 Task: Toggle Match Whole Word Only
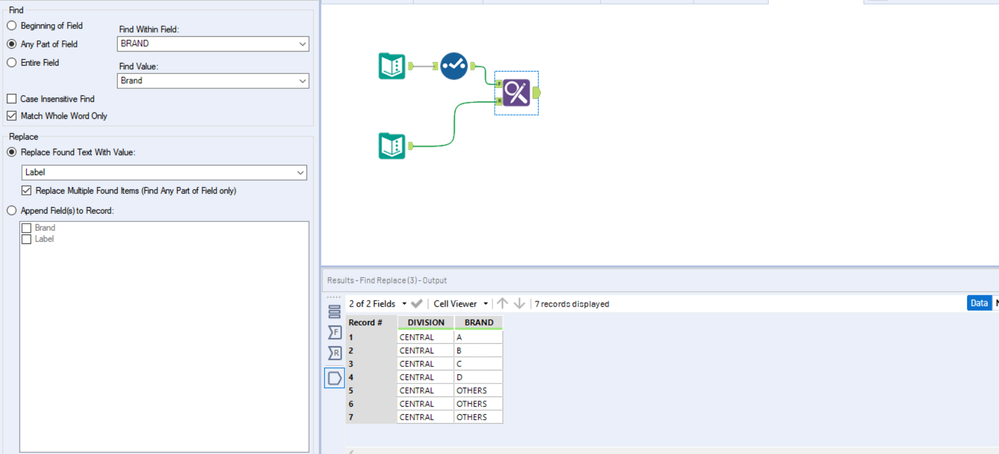(x=11, y=116)
